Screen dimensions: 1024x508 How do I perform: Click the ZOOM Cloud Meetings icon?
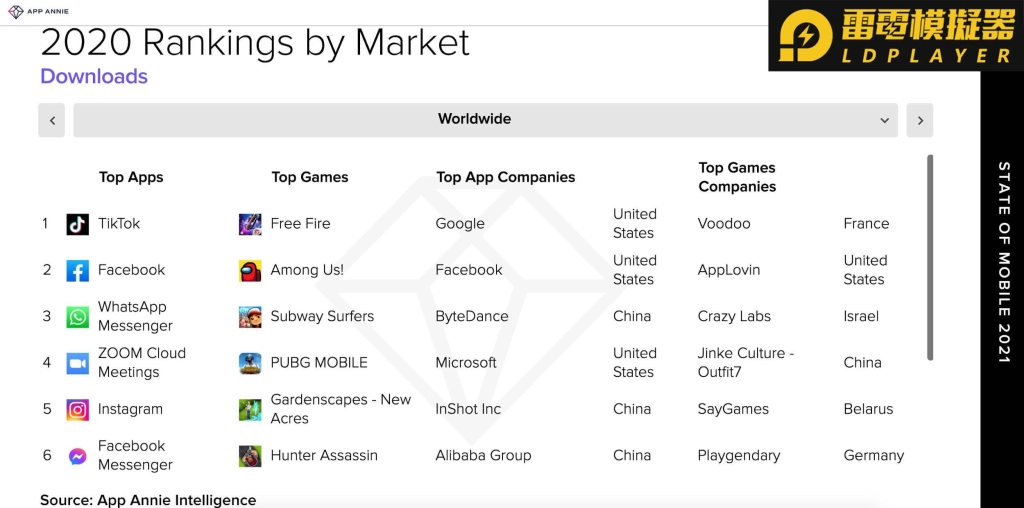[x=78, y=363]
